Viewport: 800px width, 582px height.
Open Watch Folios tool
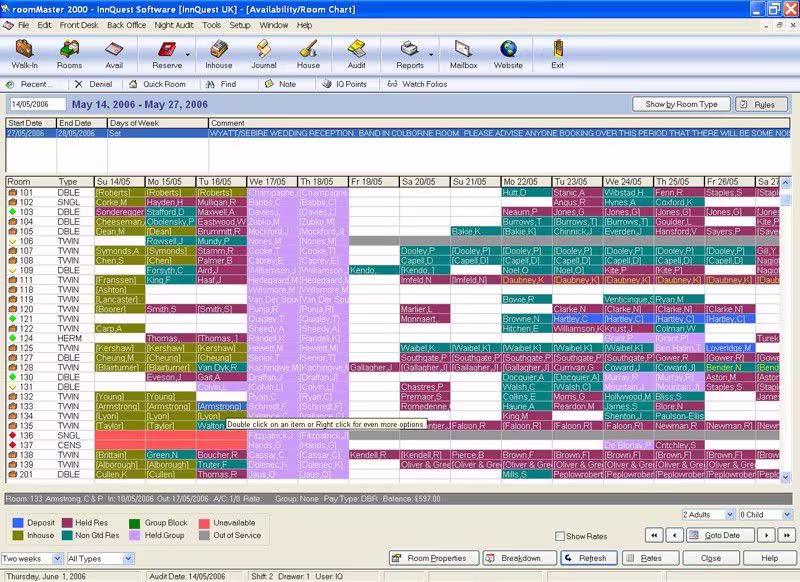click(417, 84)
